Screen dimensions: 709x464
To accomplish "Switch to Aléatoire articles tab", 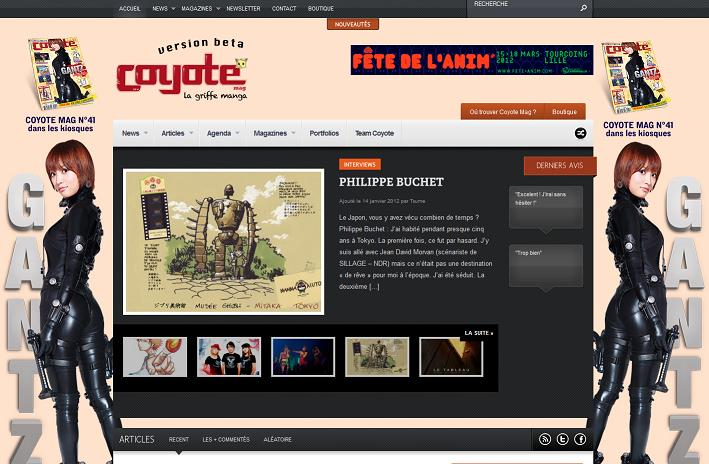I will click(x=278, y=439).
